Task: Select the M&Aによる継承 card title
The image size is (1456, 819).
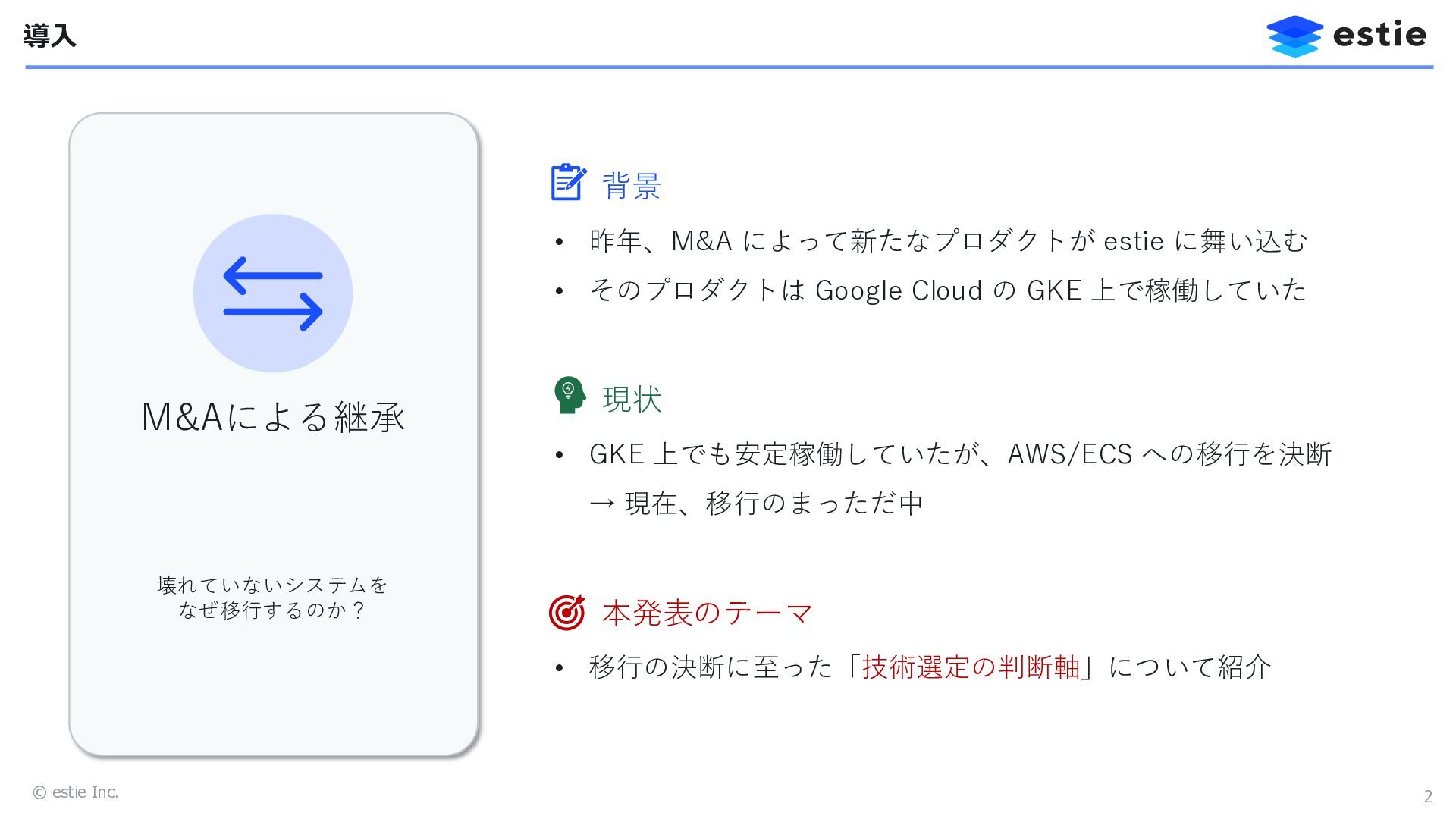Action: [273, 416]
